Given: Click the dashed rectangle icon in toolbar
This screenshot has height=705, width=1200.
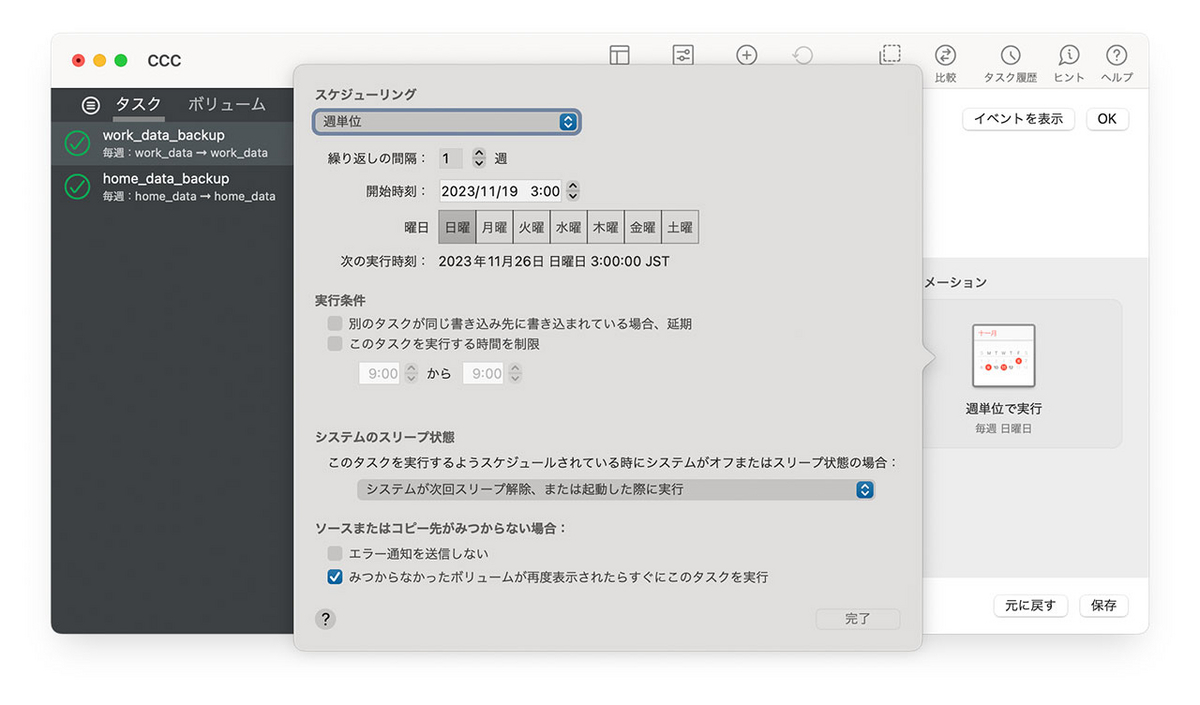Looking at the screenshot, I should coord(889,56).
